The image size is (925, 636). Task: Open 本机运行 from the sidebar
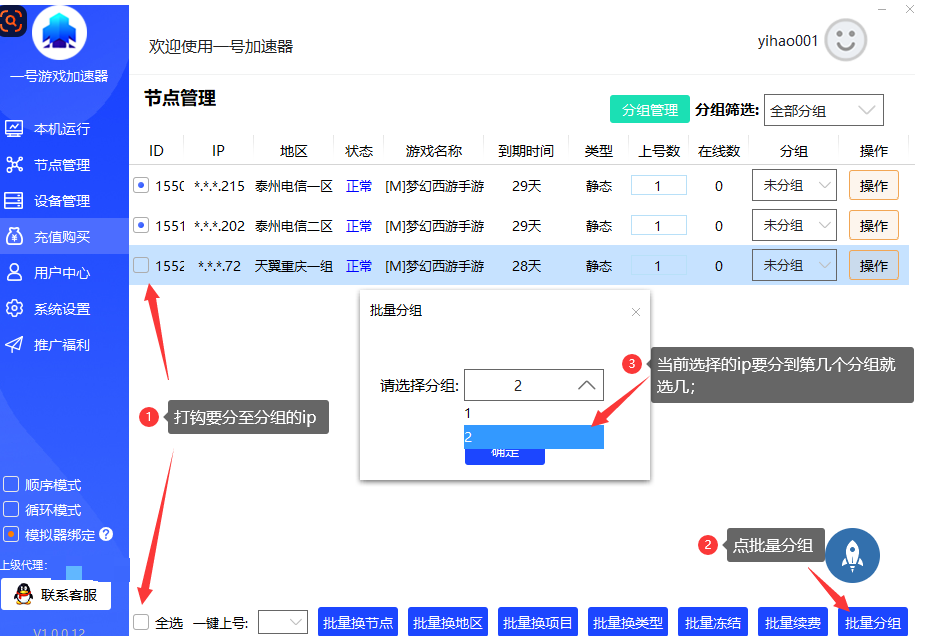[61, 129]
